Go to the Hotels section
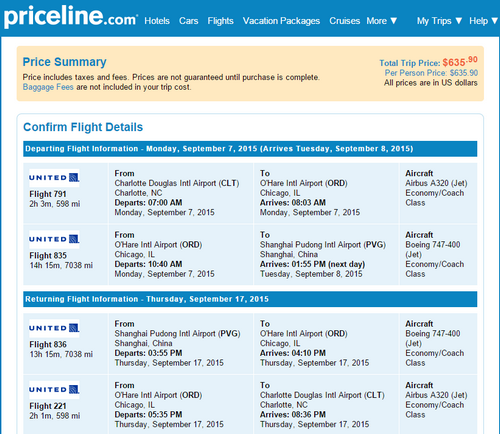 click(x=157, y=21)
